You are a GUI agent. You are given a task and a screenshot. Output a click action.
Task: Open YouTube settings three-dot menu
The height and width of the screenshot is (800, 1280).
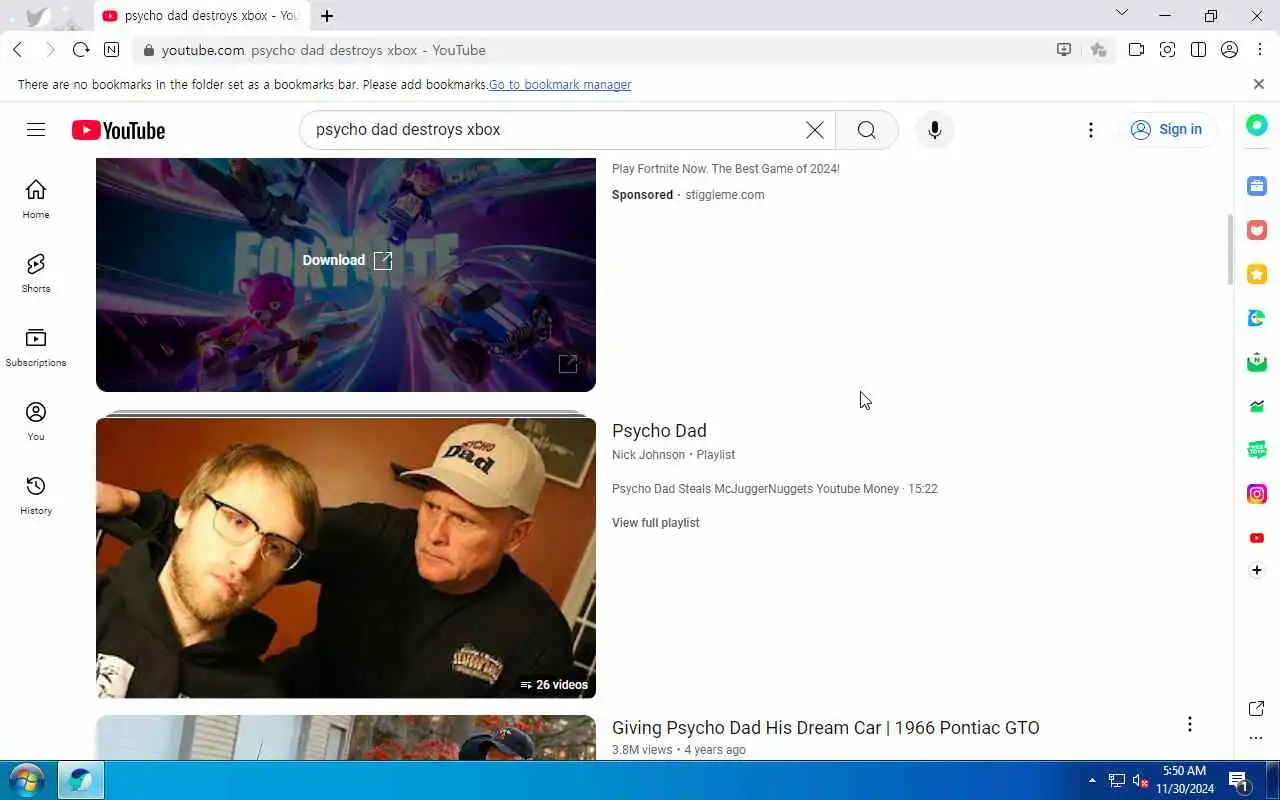(1091, 130)
